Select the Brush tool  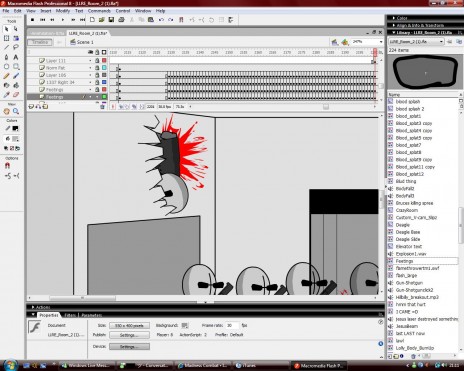(16, 76)
